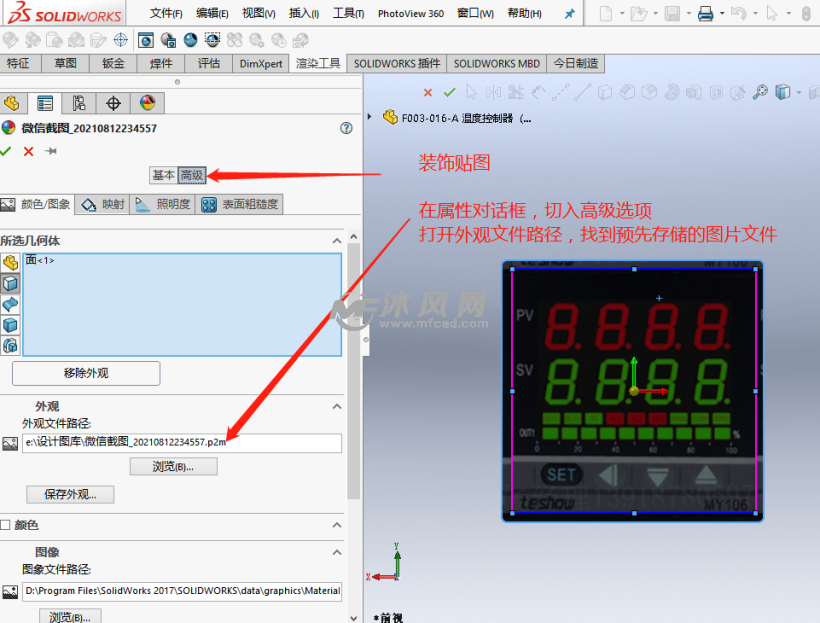Open the New document dropdown arrow
This screenshot has height=623, width=820.
click(x=622, y=14)
